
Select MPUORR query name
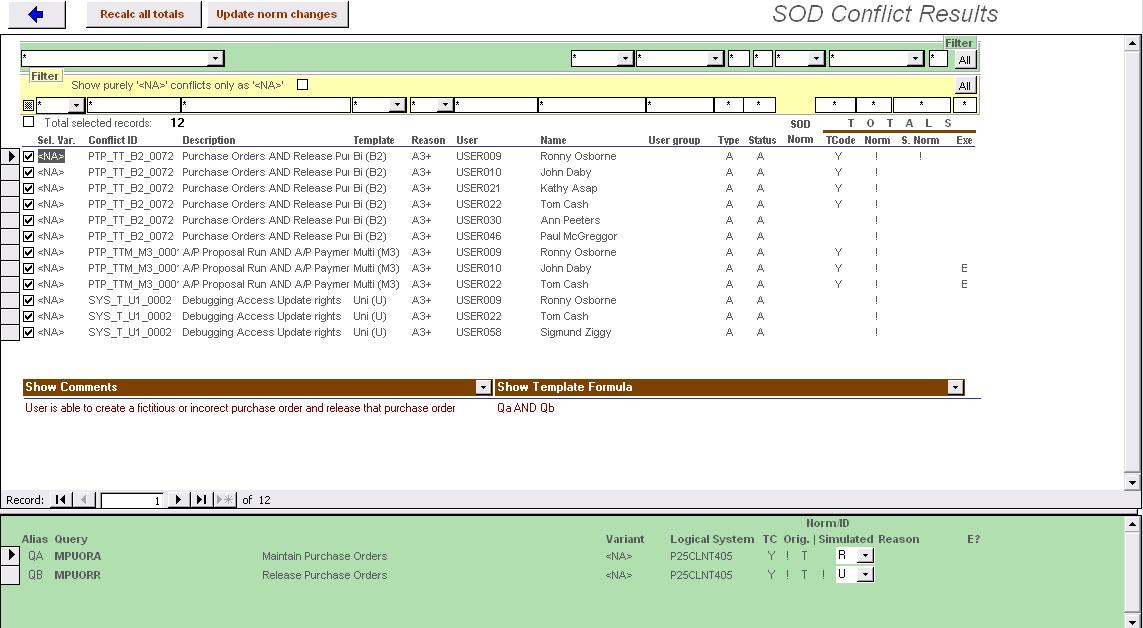coord(77,575)
